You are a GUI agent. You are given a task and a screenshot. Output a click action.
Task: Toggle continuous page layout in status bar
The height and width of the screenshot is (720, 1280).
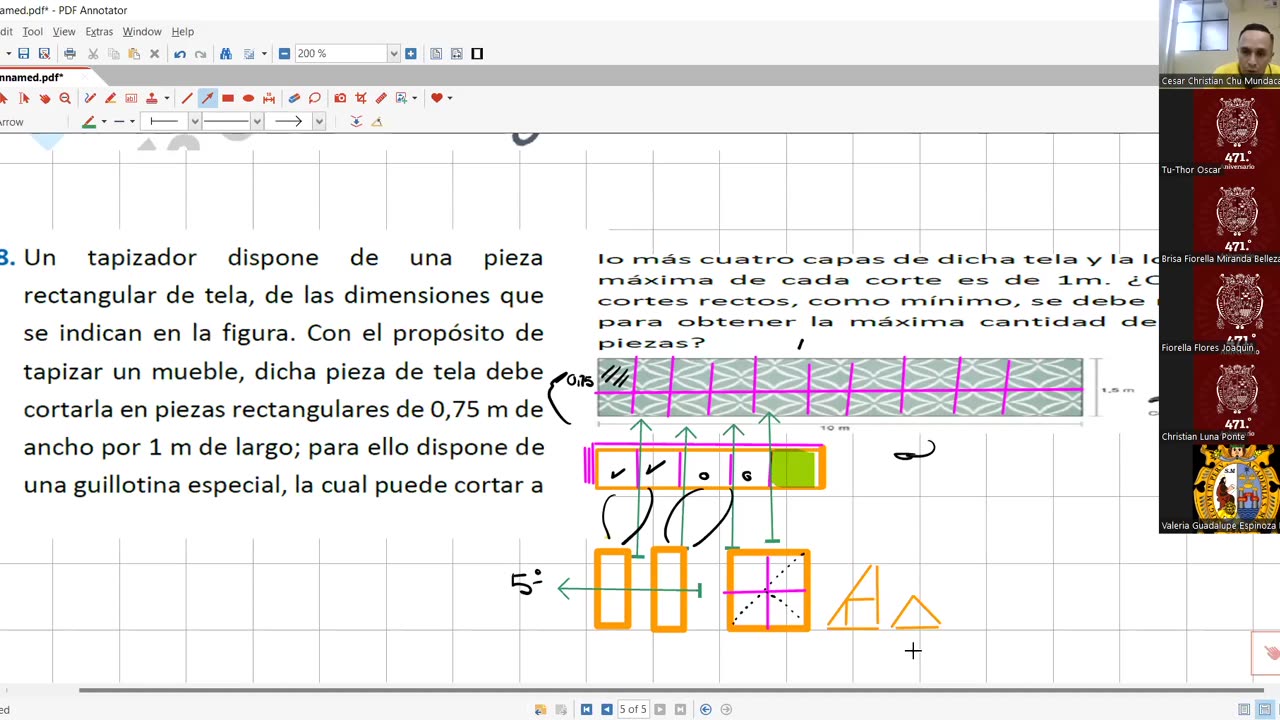(x=1264, y=710)
